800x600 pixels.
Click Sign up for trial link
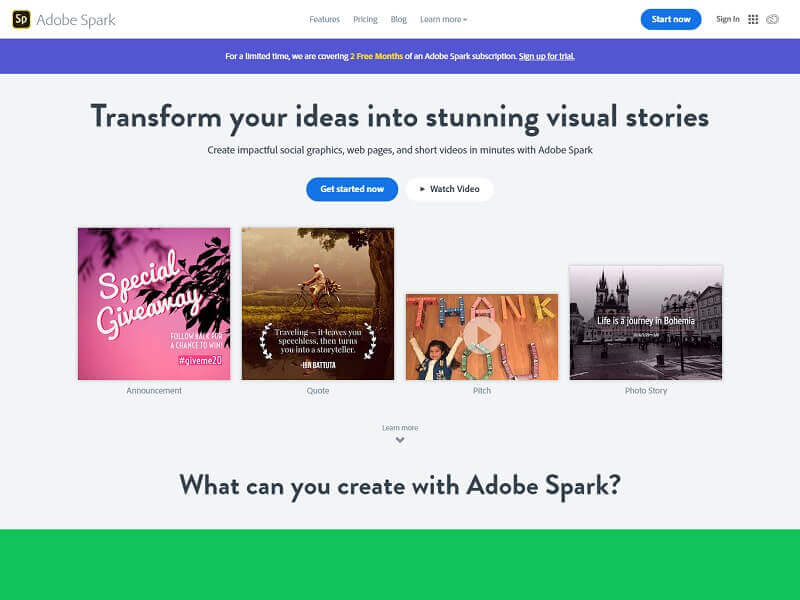[546, 56]
